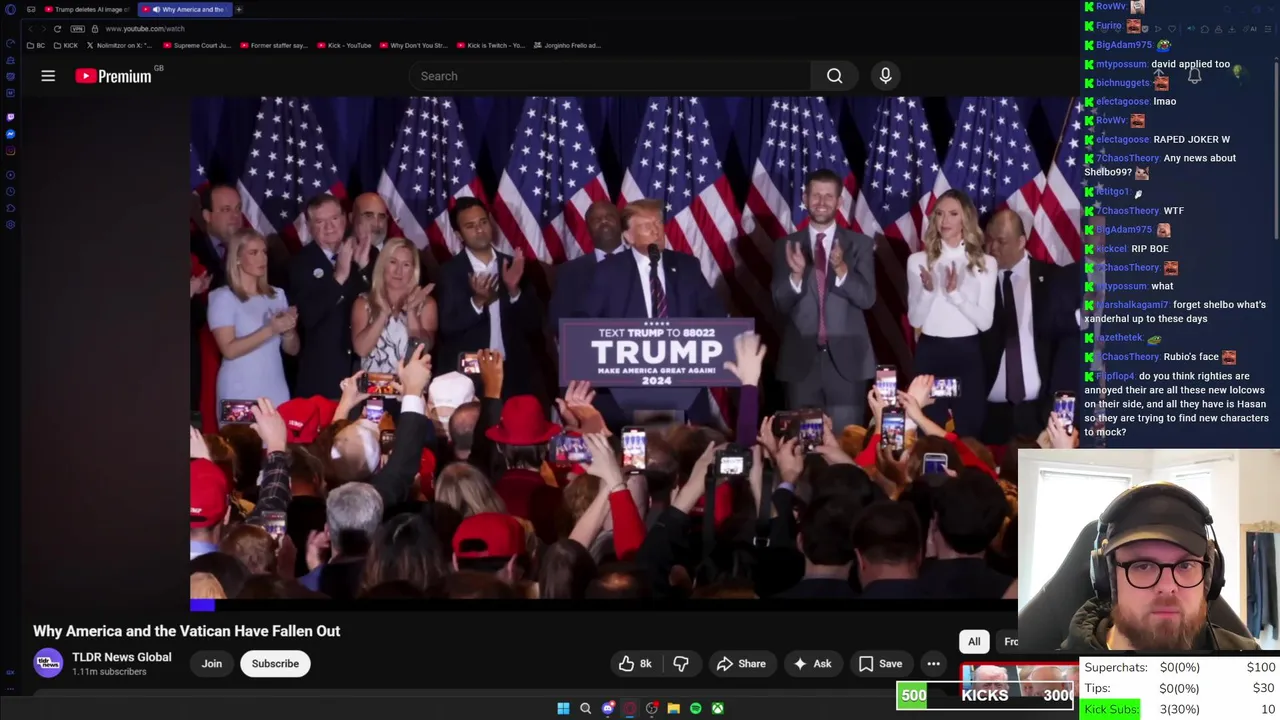The image size is (1280, 720).
Task: Open the Opera main menu logo
Action: [10, 9]
